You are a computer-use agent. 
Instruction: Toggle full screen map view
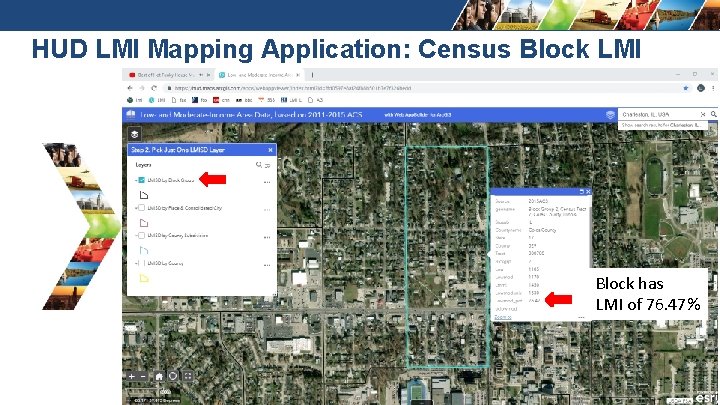[188, 376]
